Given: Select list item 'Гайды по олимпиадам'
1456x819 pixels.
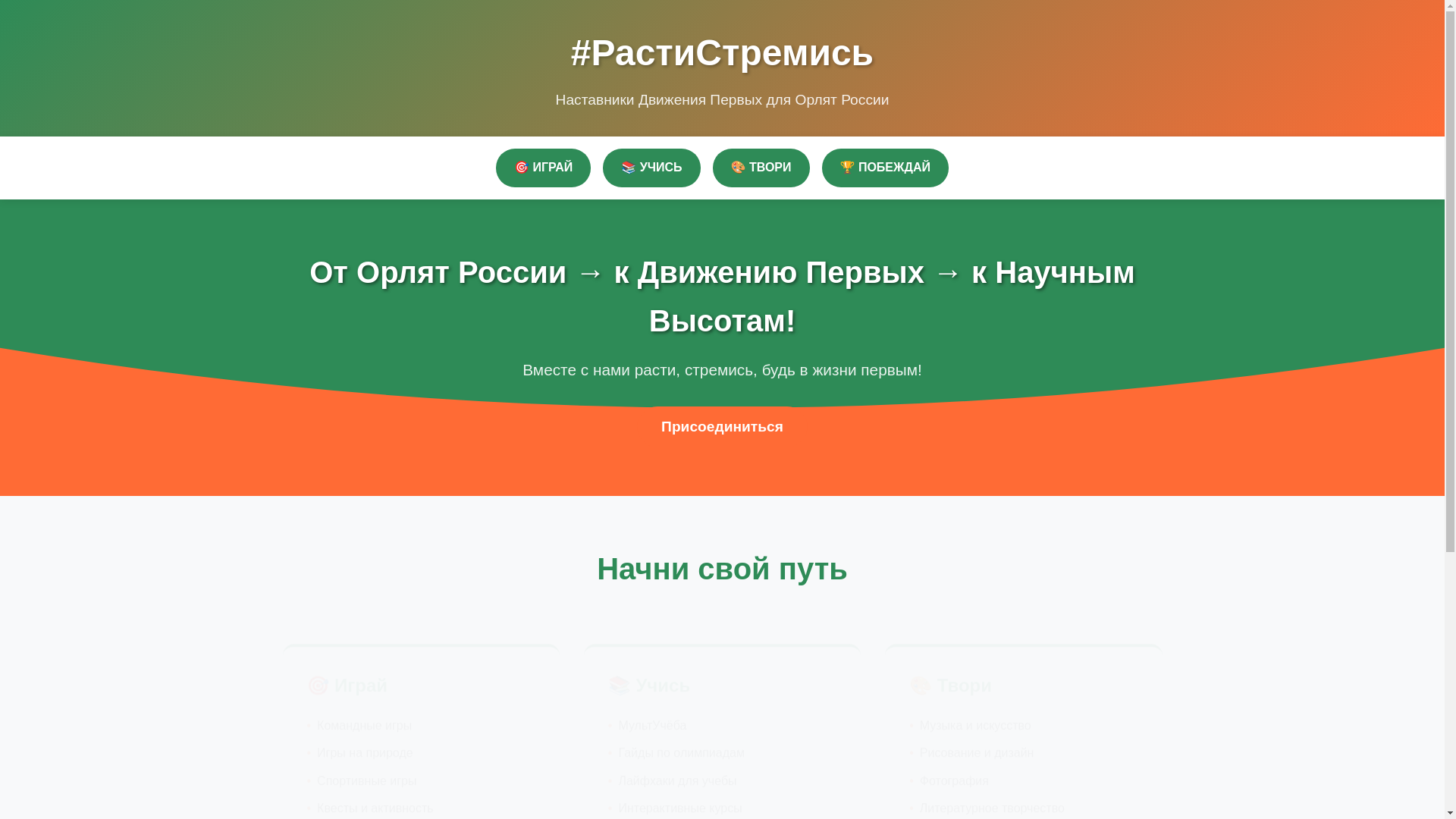Looking at the screenshot, I should (x=682, y=753).
